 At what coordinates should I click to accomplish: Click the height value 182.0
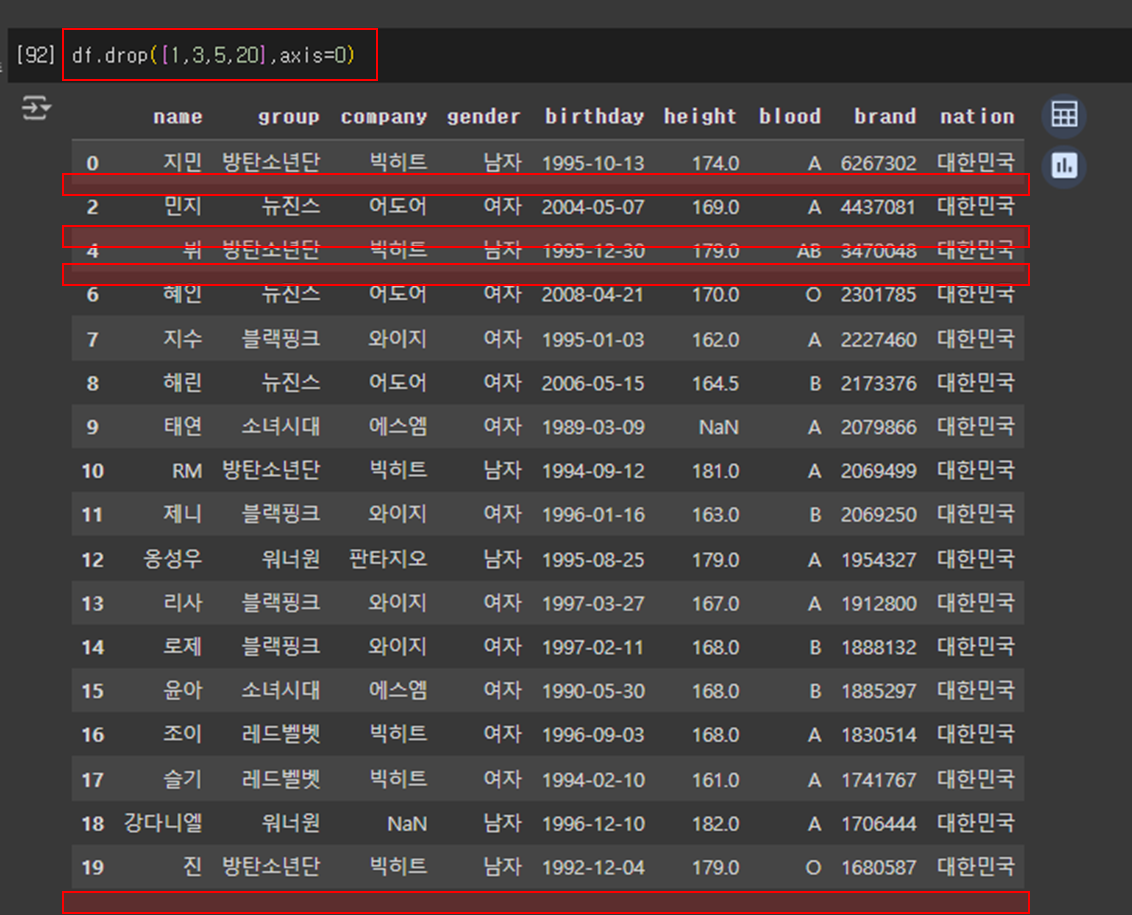pyautogui.click(x=715, y=824)
